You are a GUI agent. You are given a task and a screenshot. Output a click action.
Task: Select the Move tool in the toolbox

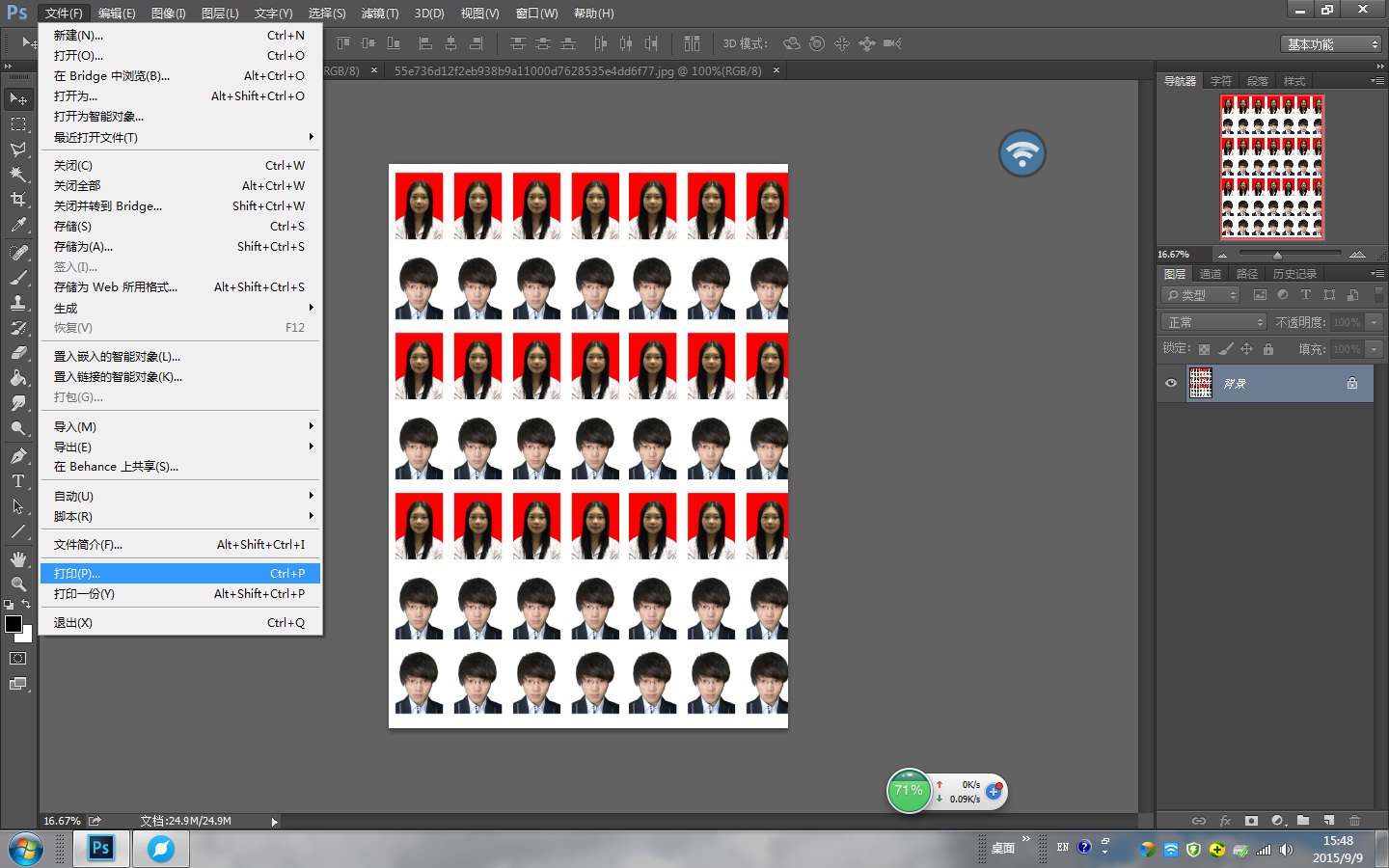[x=18, y=98]
